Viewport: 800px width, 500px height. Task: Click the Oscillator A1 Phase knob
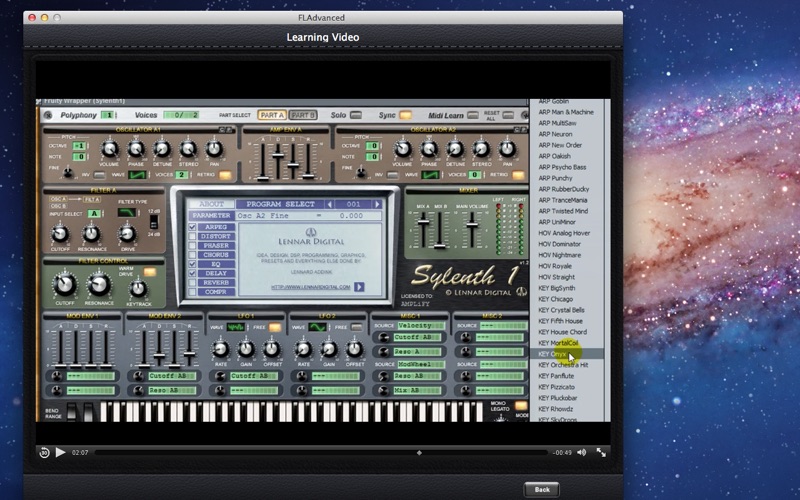tap(136, 149)
